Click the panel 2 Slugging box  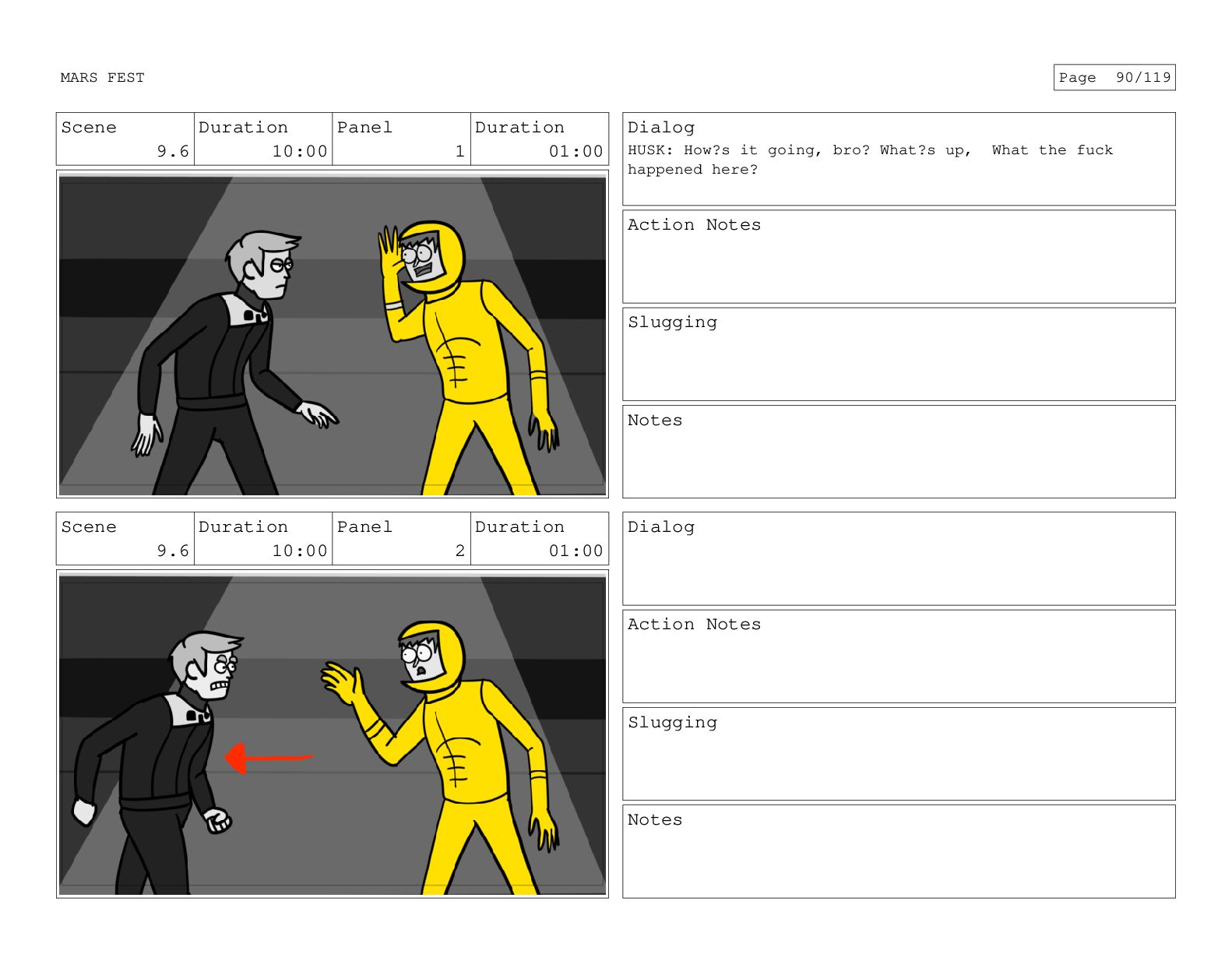(899, 754)
